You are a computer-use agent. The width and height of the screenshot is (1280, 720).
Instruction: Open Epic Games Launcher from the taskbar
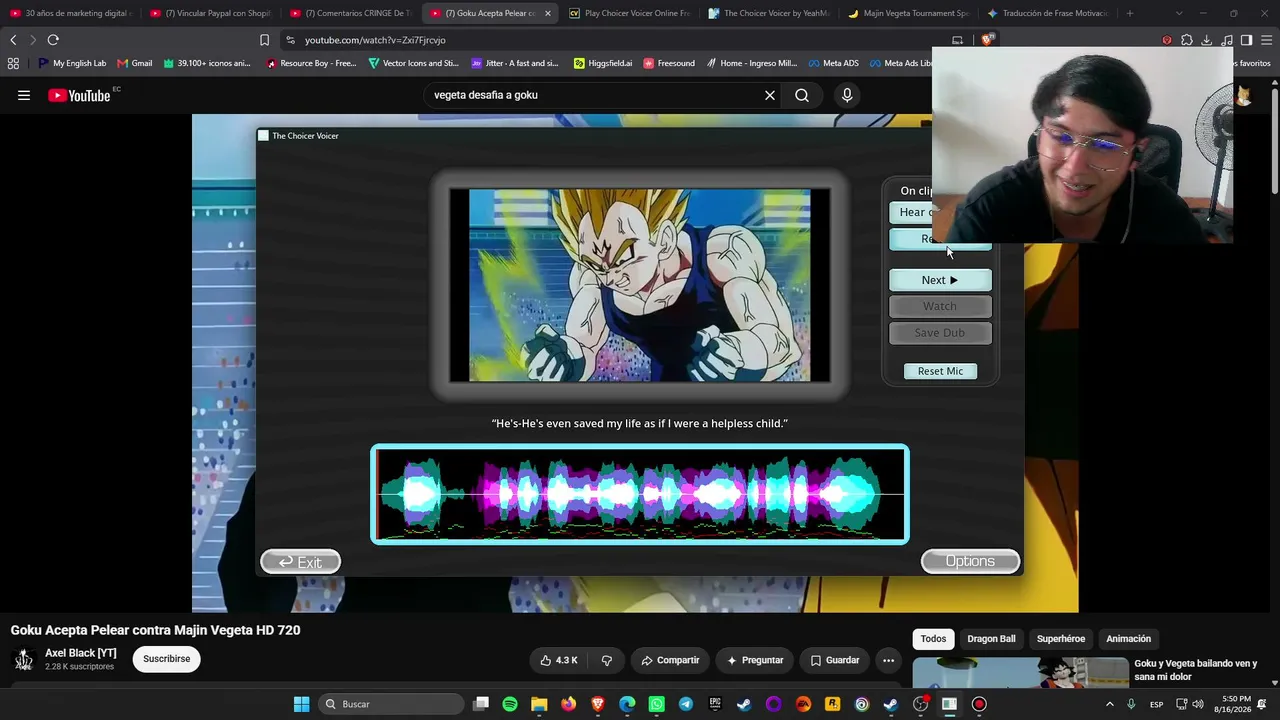coord(715,704)
